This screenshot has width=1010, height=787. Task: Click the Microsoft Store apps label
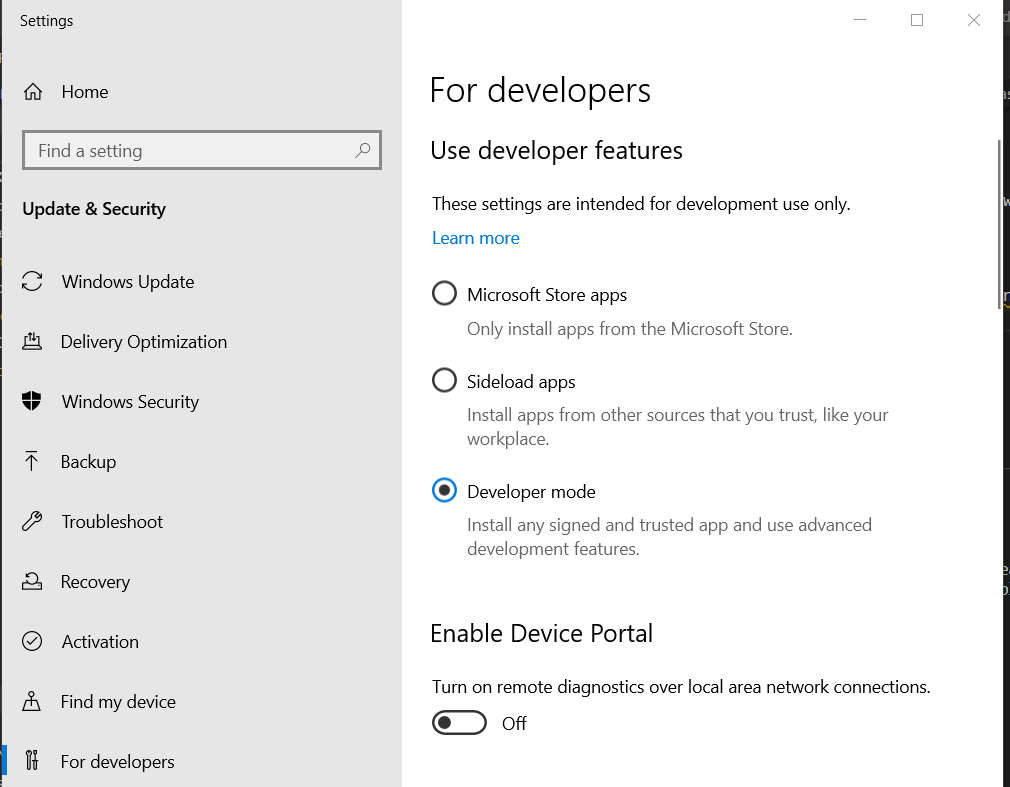[x=547, y=295]
